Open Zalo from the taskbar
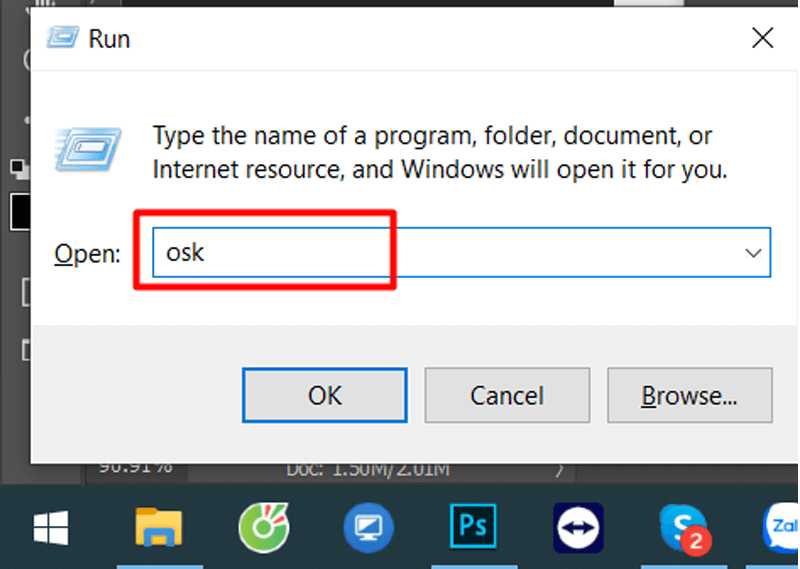This screenshot has width=800, height=569. (781, 528)
